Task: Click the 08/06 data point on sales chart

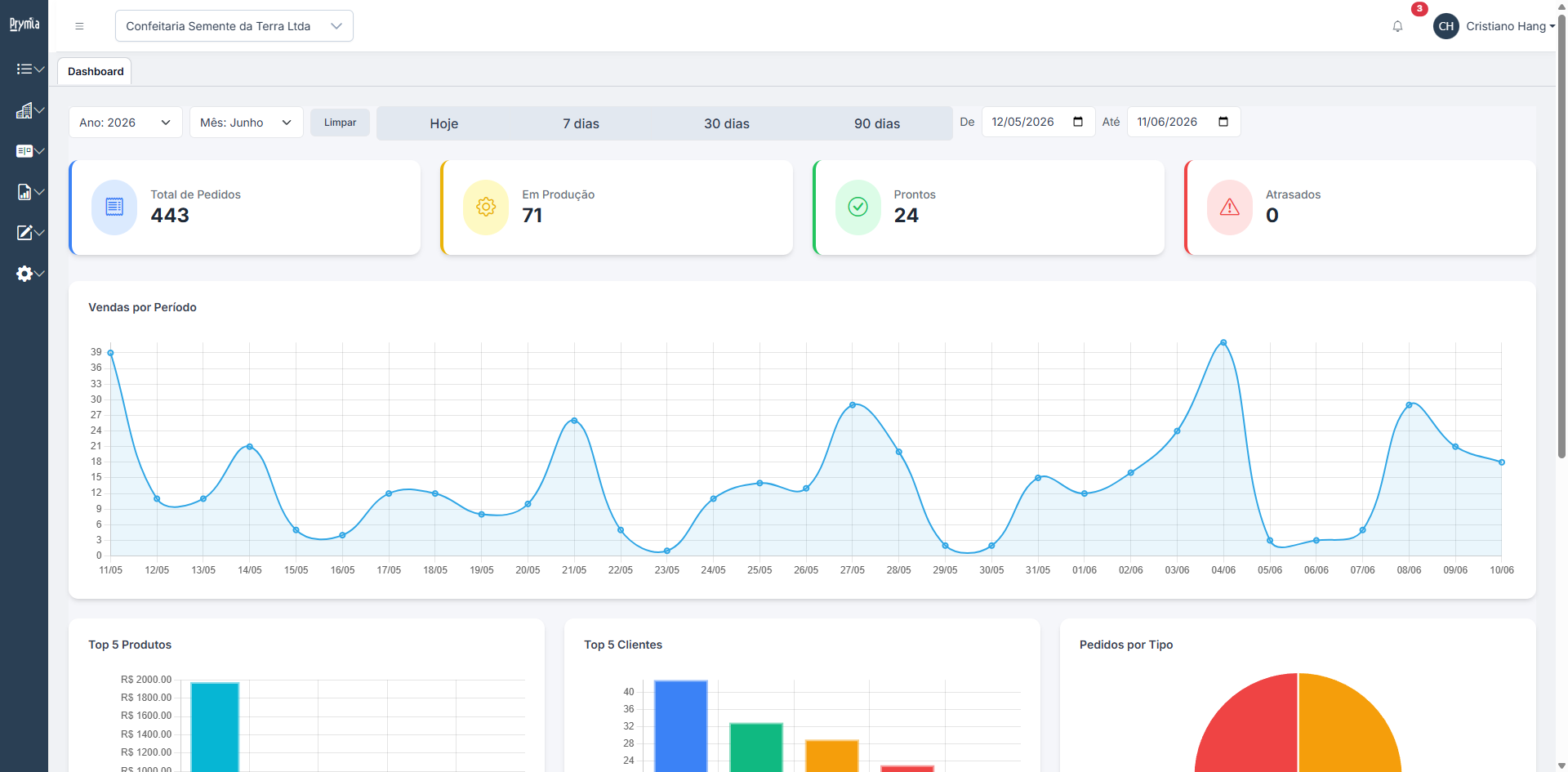Action: 1409,405
